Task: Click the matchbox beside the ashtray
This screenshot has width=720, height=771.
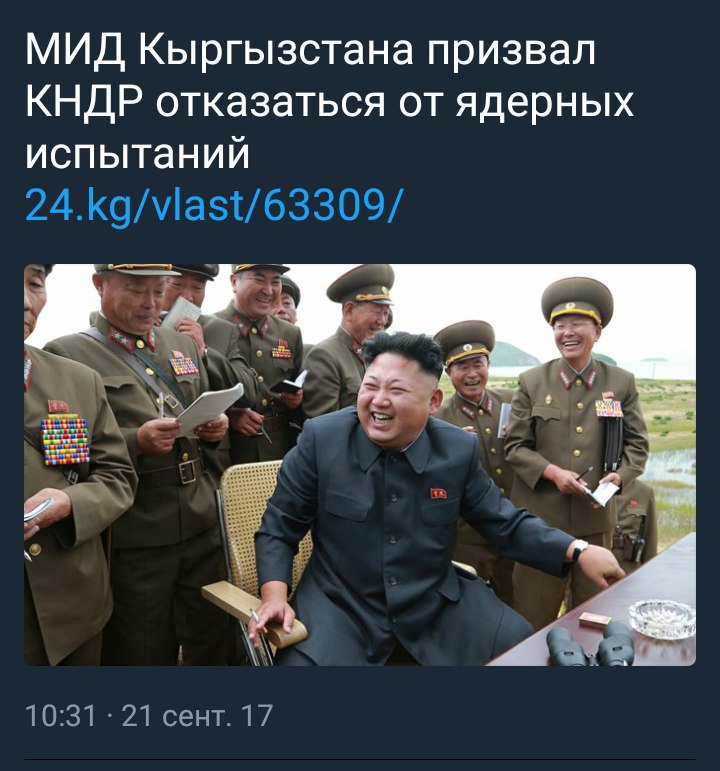Action: click(595, 620)
